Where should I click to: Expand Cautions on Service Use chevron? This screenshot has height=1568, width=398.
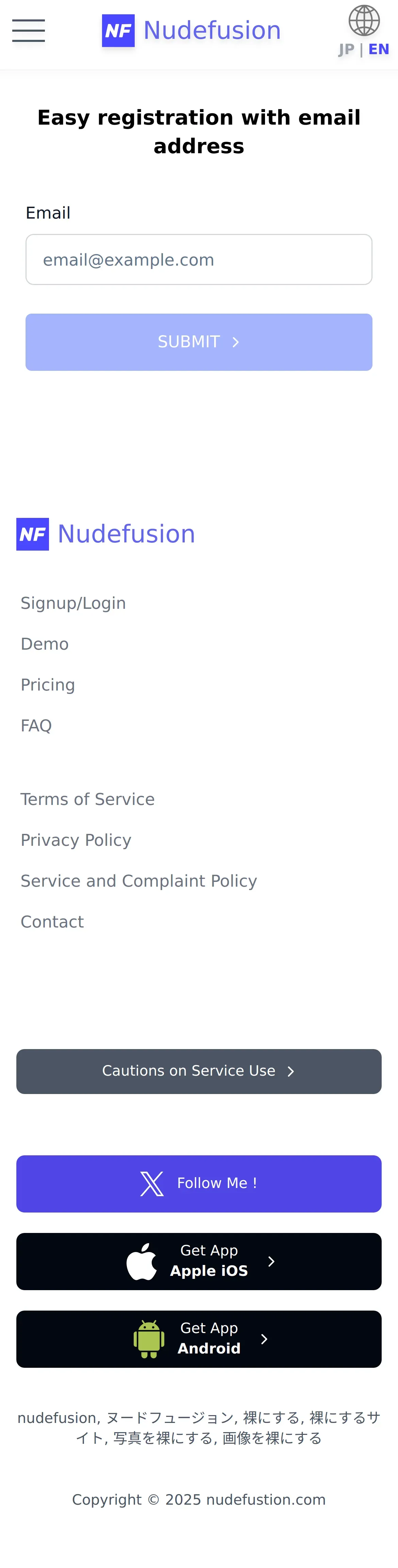pos(291,1071)
